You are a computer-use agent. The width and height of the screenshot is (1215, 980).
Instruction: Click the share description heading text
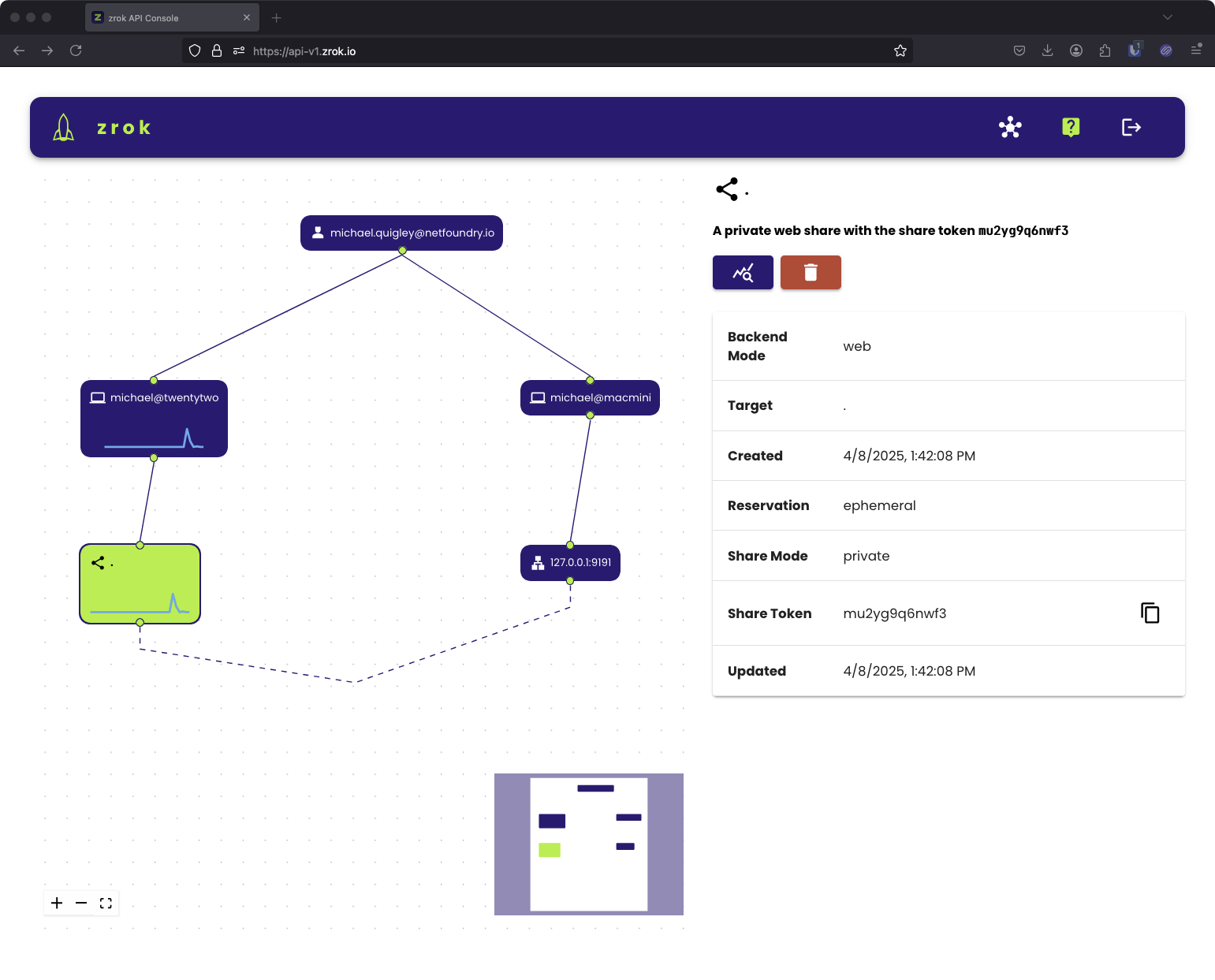[890, 231]
